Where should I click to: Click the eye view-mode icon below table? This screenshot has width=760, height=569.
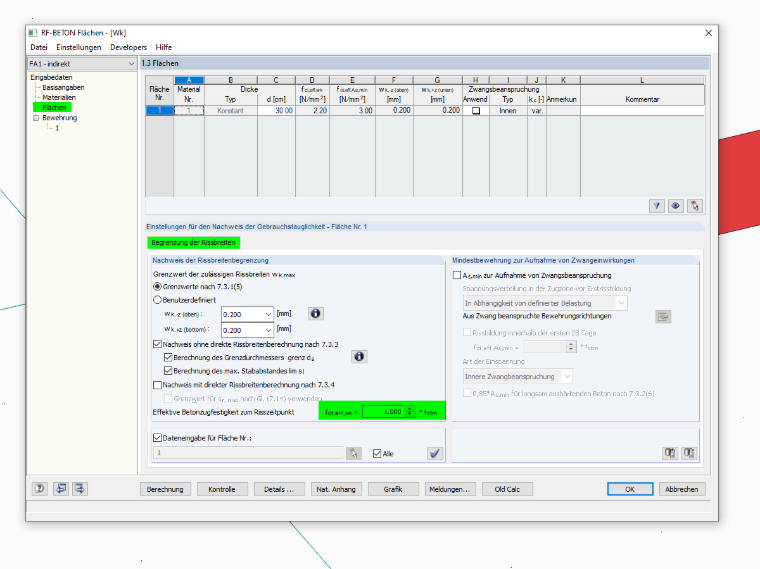676,206
